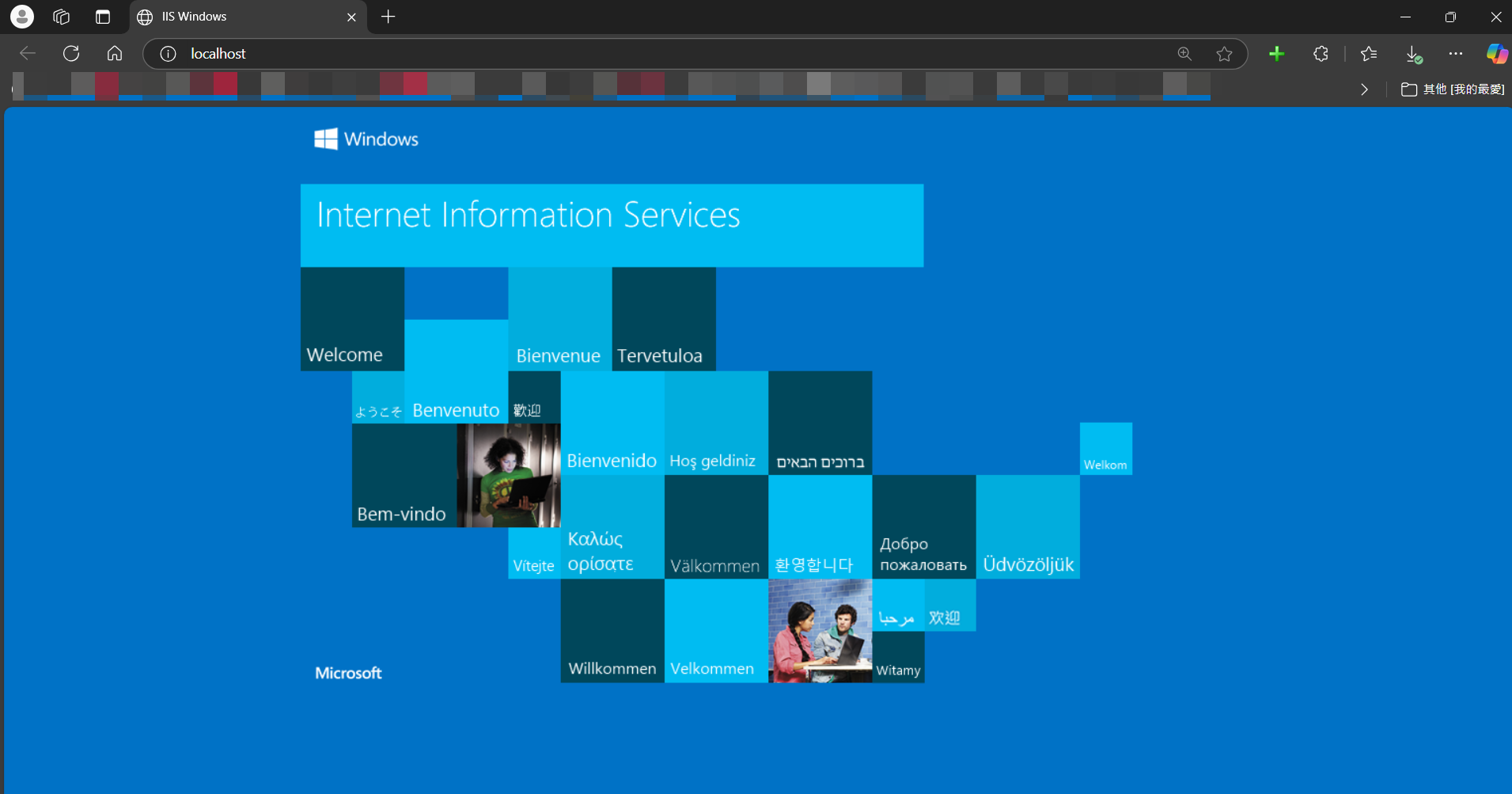
Task: Click the Internet Information Services banner
Action: click(612, 226)
